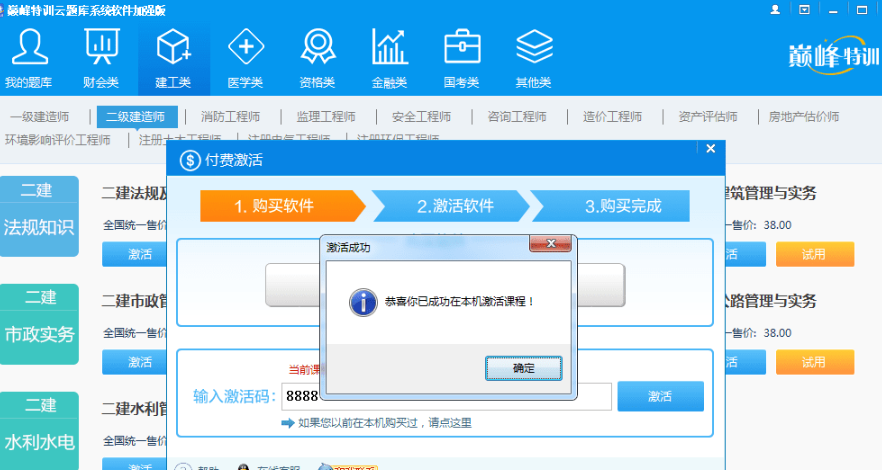Viewport: 882px width, 470px height.
Task: Open the 监理工程师 tab
Action: coord(326,117)
